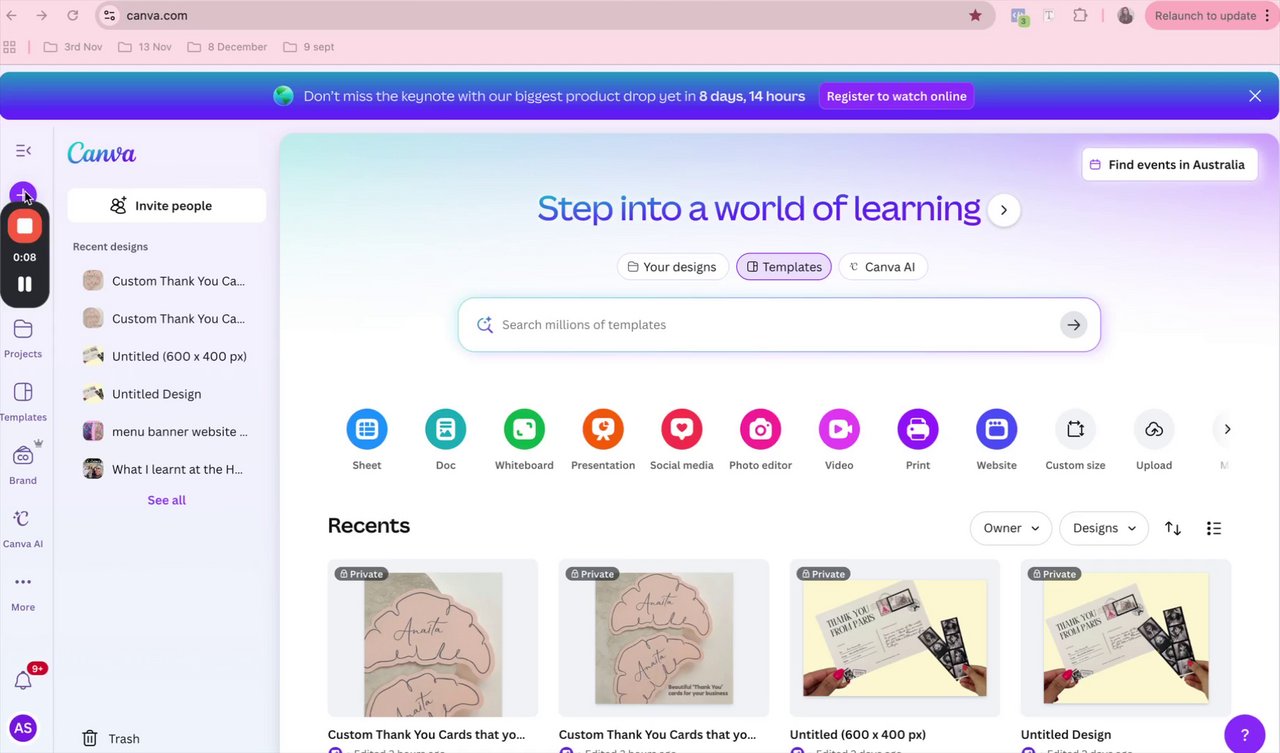The height and width of the screenshot is (753, 1280).
Task: Open menu banner website recent design
Action: tap(167, 431)
